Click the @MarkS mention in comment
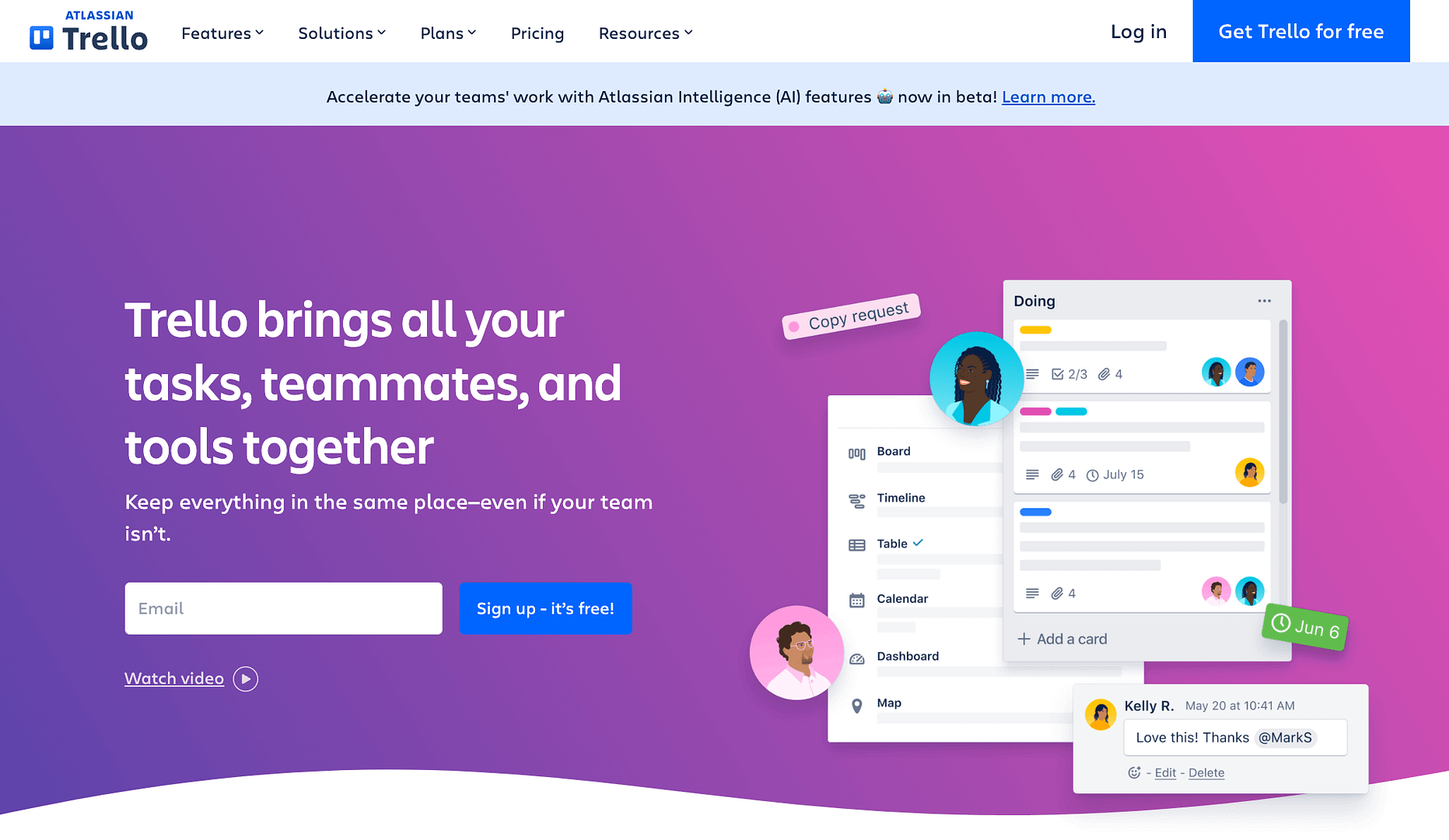The width and height of the screenshot is (1449, 840). click(1285, 737)
